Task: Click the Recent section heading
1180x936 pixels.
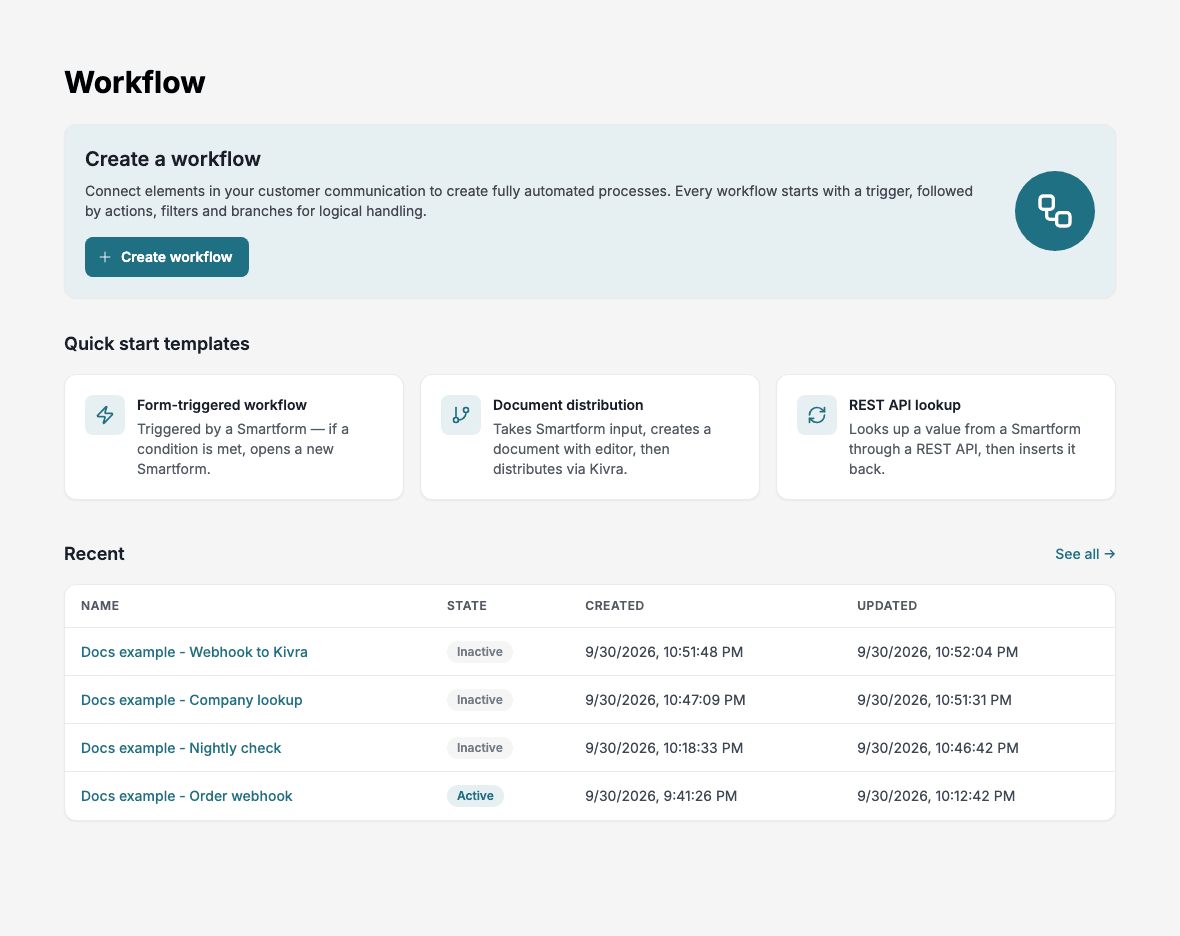Action: 94,554
